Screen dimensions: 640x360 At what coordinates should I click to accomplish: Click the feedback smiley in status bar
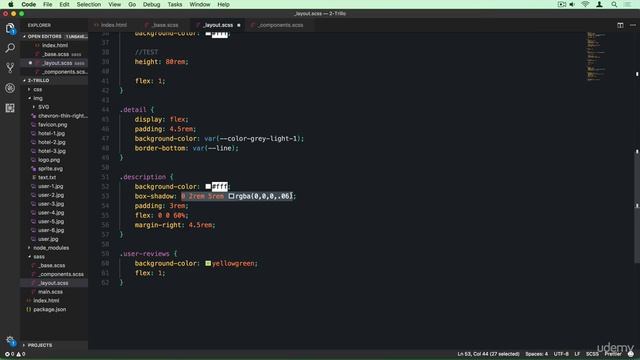pyautogui.click(x=631, y=354)
